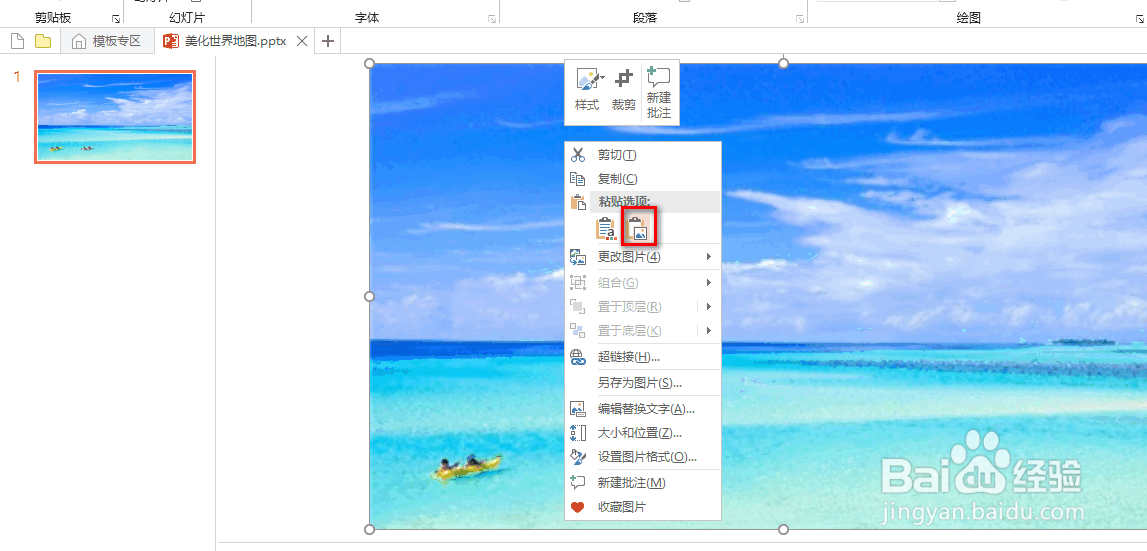Click the top-middle image resize handle
The height and width of the screenshot is (551, 1147).
783,64
